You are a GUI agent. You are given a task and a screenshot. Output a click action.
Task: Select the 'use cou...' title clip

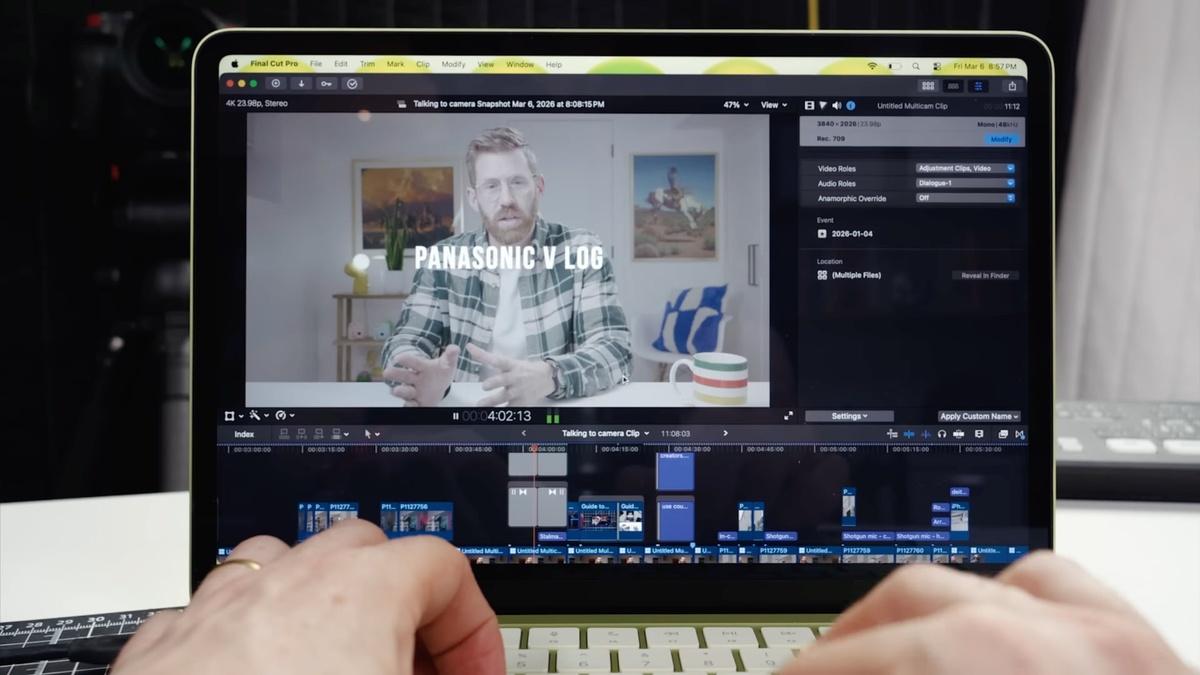[x=675, y=520]
